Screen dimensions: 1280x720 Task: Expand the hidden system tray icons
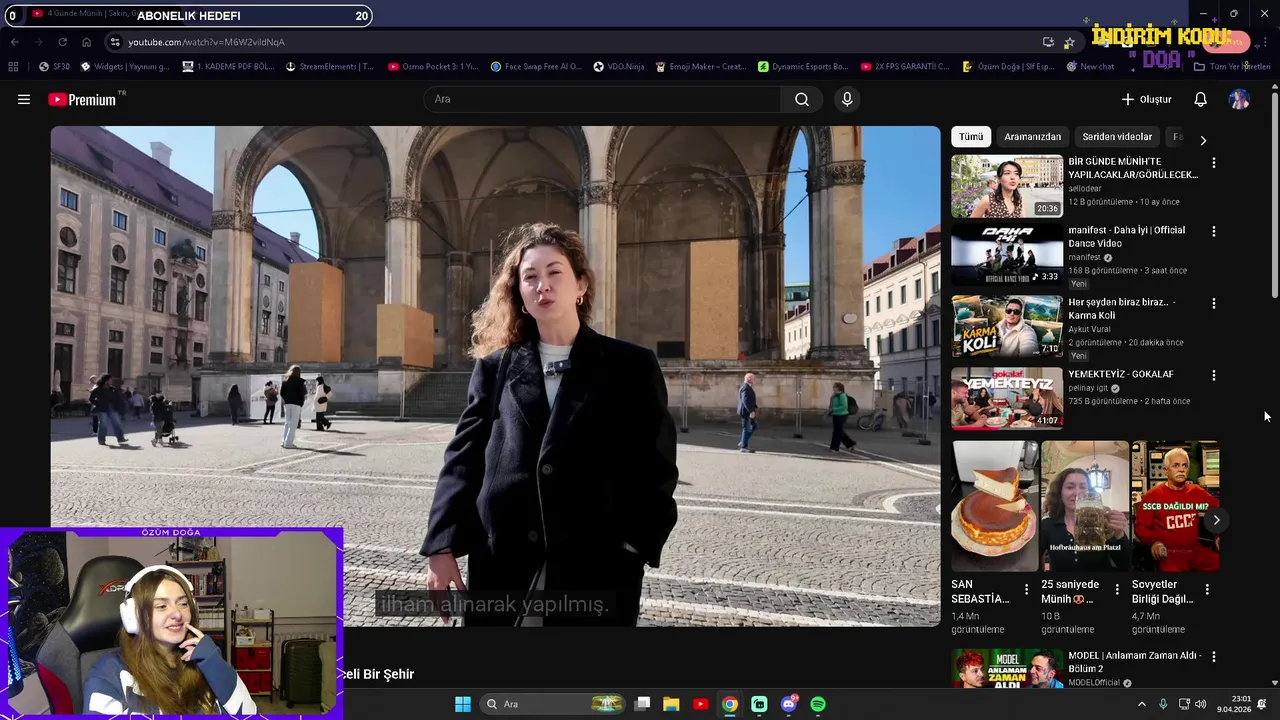[1142, 704]
